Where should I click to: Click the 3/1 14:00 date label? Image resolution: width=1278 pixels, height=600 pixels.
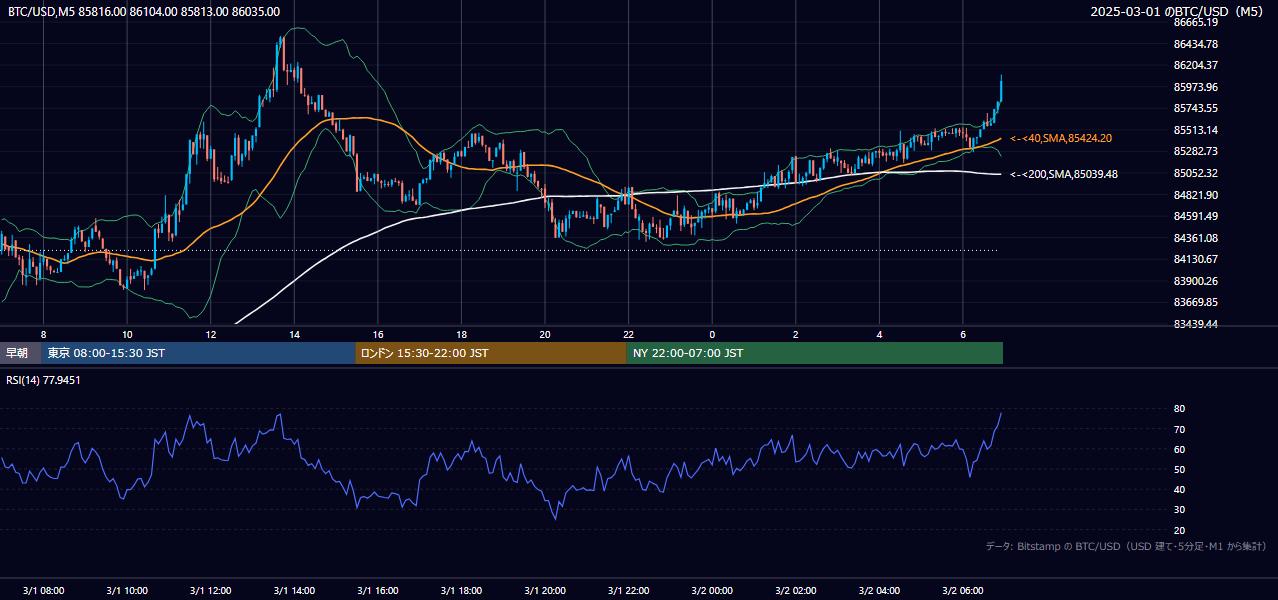click(x=294, y=591)
